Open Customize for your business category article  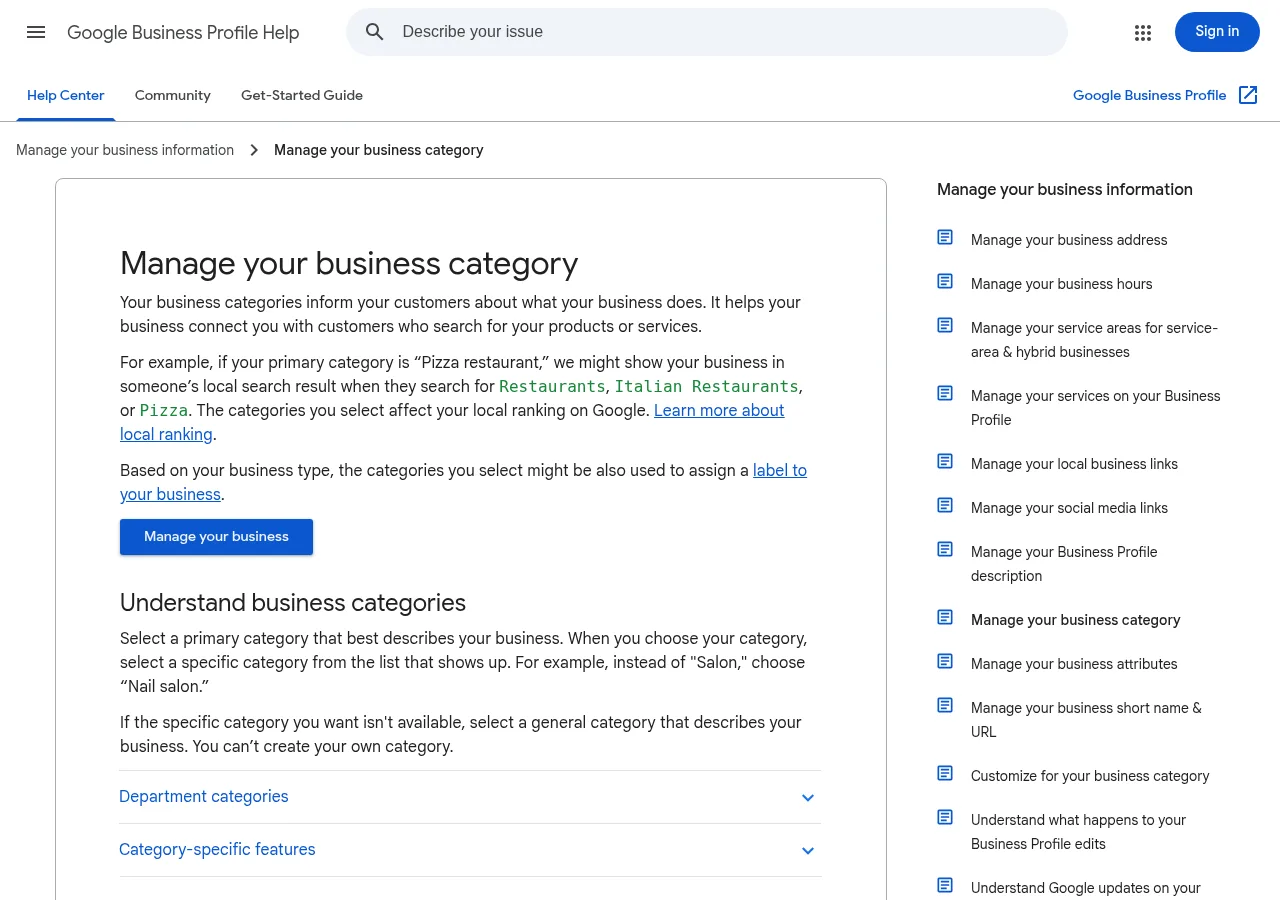pyautogui.click(x=1090, y=776)
